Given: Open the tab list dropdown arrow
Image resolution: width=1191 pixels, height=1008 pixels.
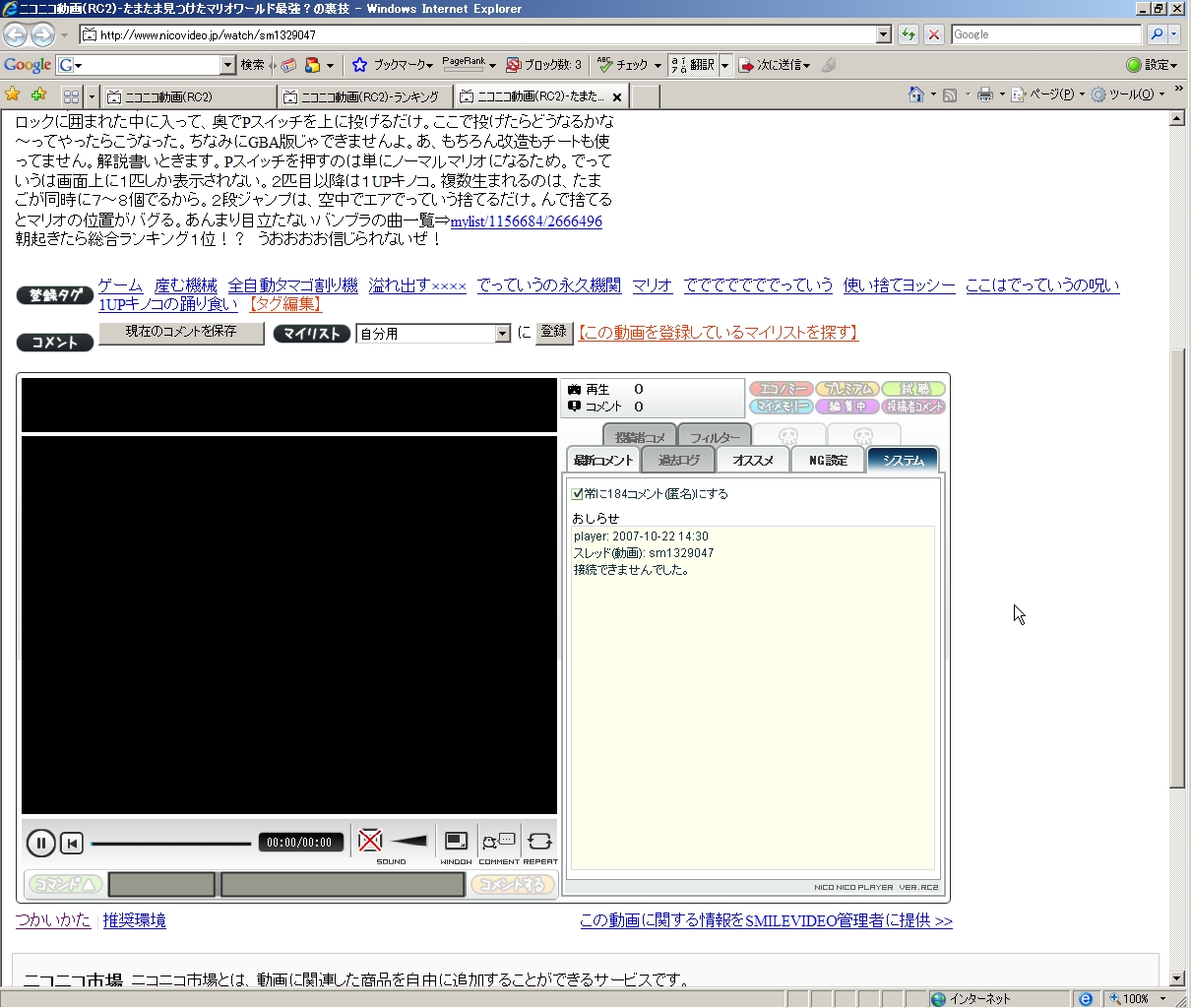Looking at the screenshot, I should 92,96.
